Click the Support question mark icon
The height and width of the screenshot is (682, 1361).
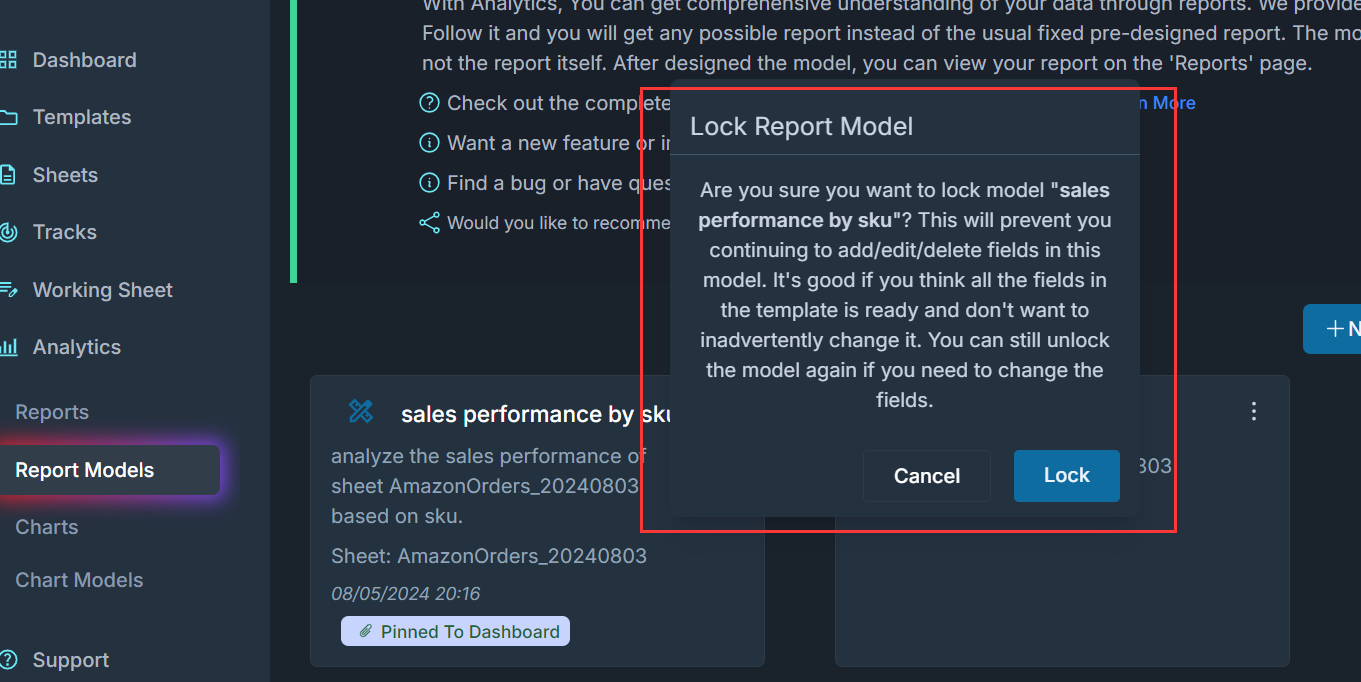(8, 660)
